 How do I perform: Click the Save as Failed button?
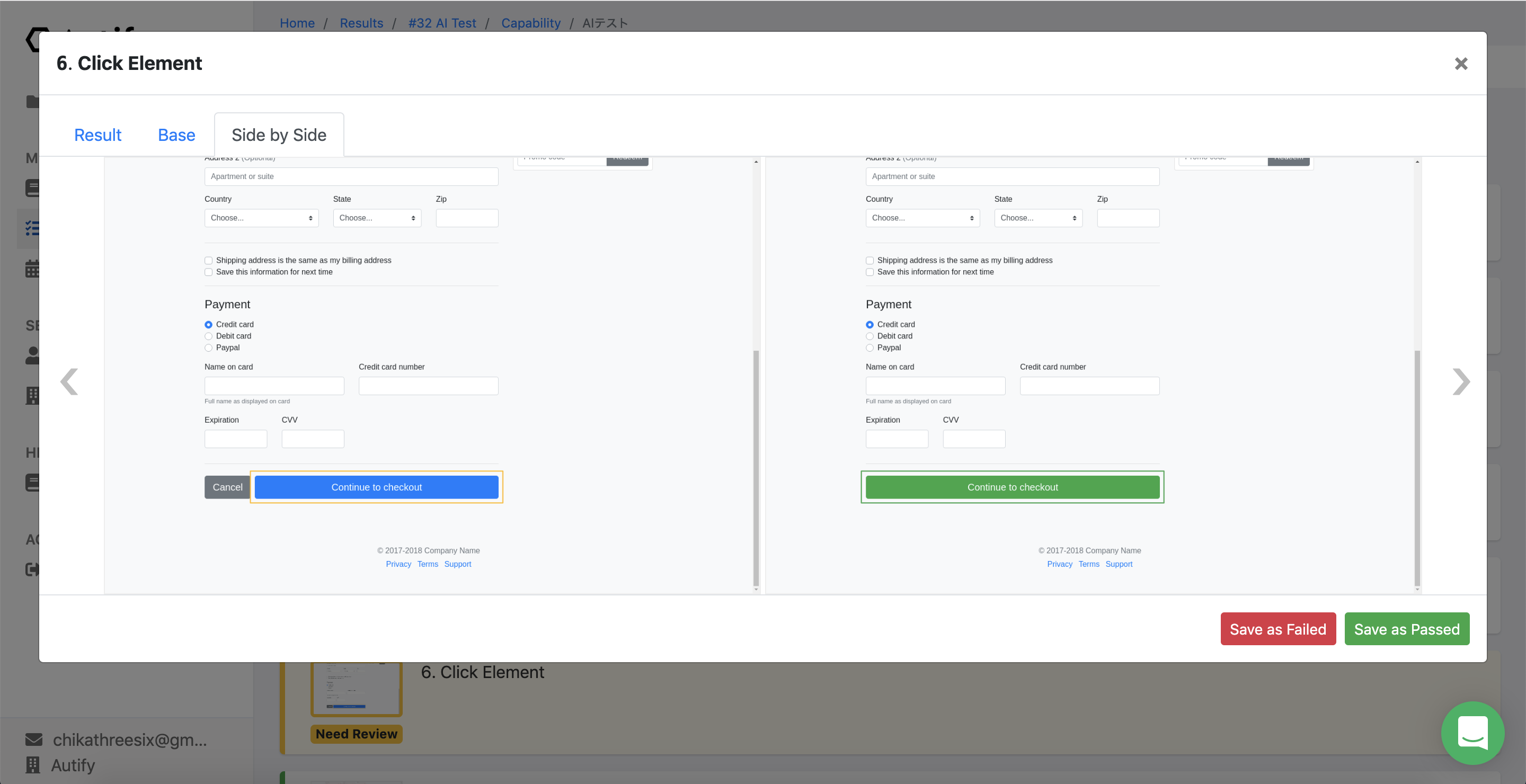tap(1278, 629)
